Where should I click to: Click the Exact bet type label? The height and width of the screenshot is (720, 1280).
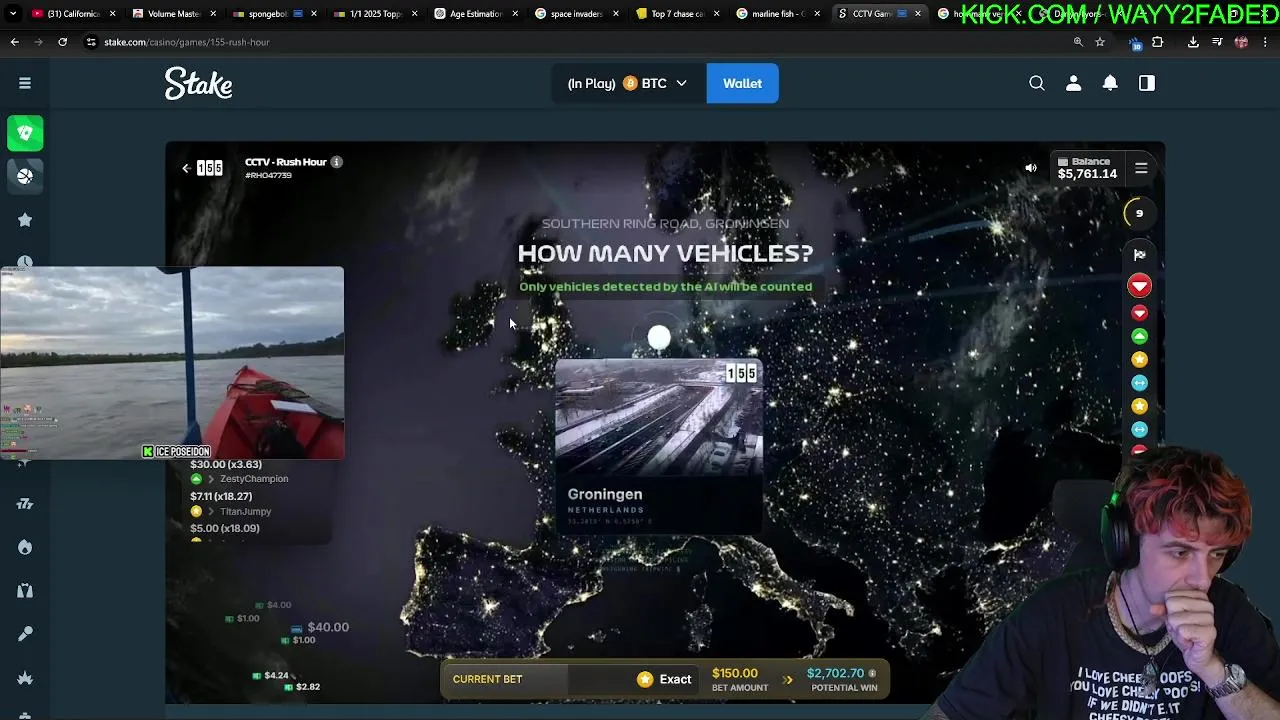(675, 679)
